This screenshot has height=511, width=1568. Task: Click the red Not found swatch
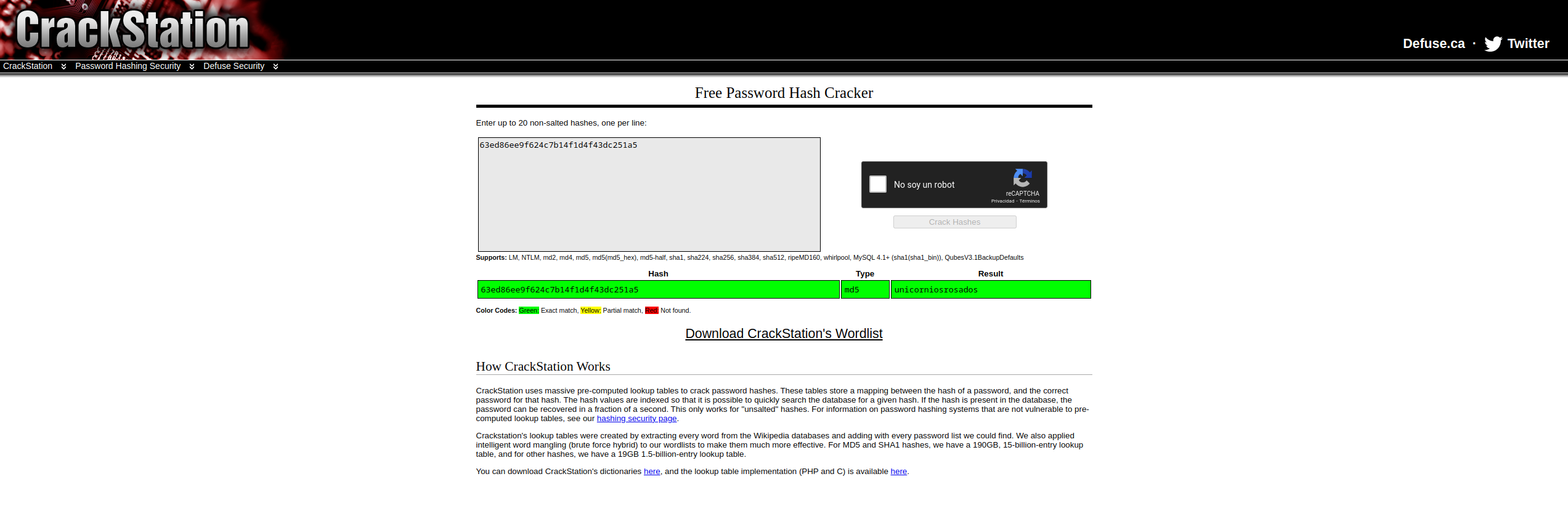click(651, 310)
